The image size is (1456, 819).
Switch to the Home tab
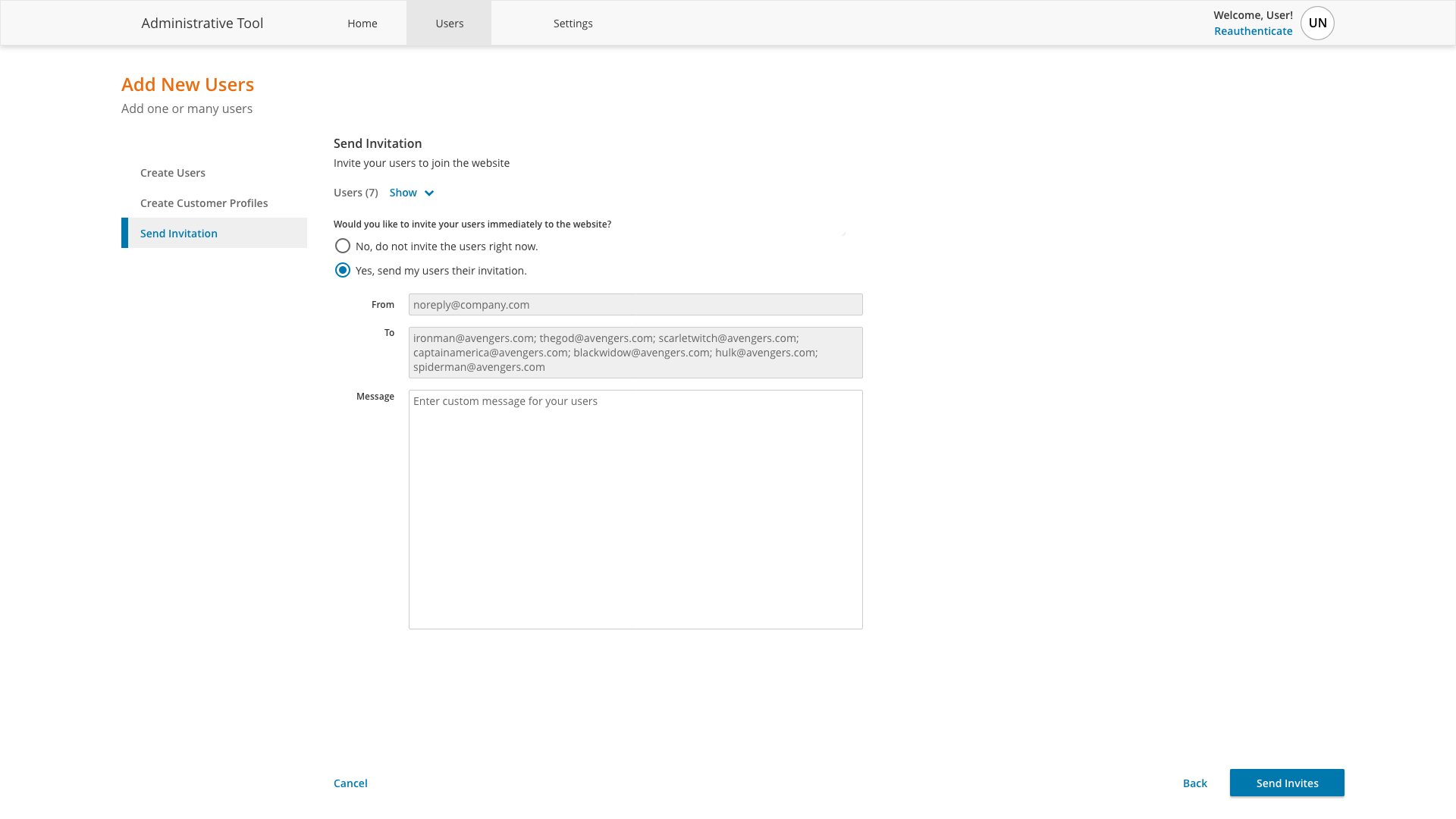[x=362, y=23]
